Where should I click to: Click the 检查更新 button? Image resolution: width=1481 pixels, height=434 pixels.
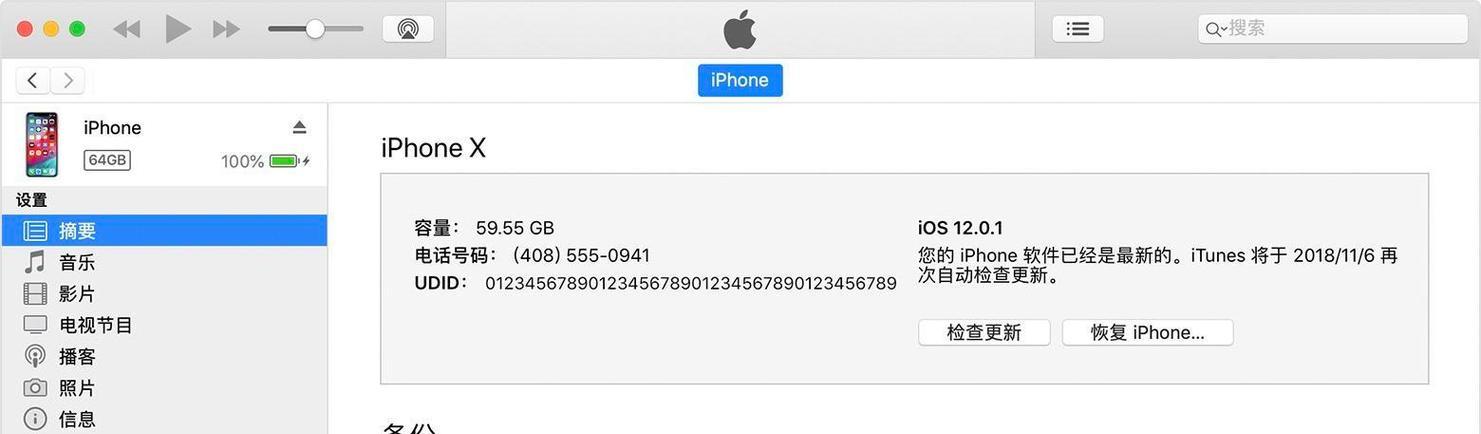click(984, 333)
